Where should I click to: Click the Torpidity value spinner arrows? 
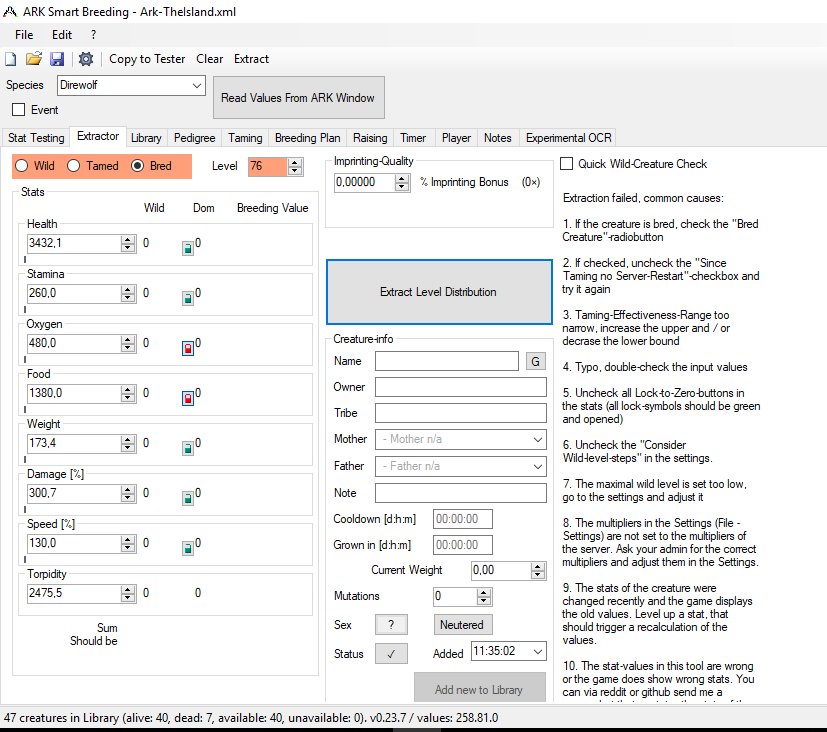[x=128, y=594]
